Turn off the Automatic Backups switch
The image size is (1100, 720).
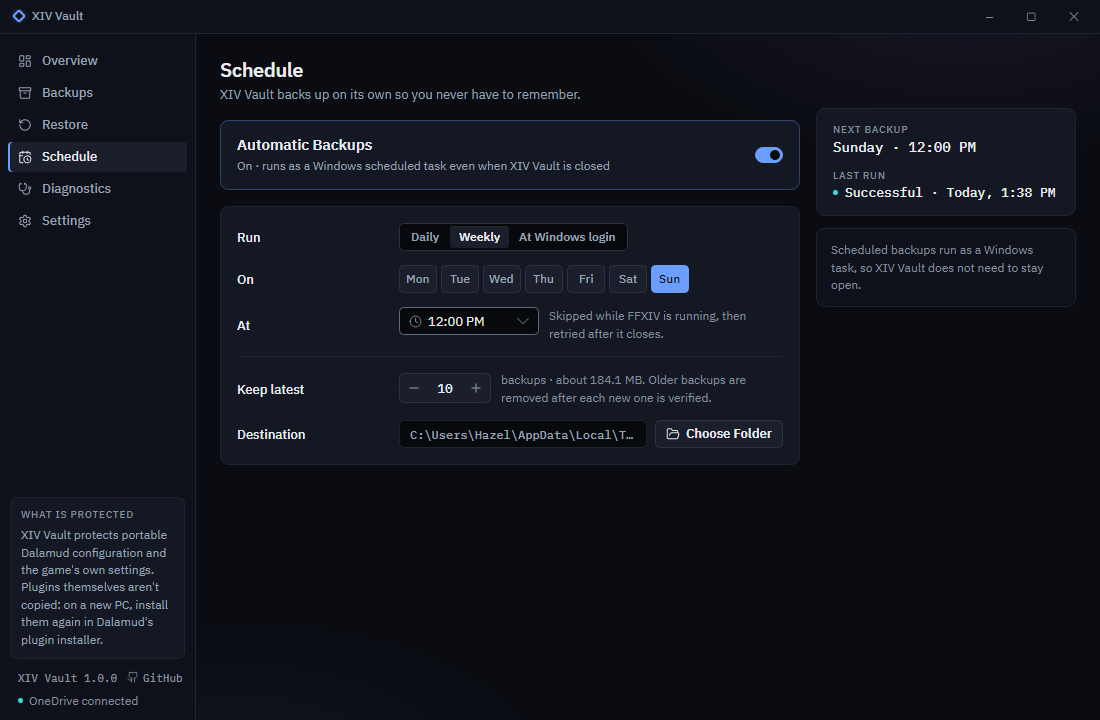tap(768, 155)
